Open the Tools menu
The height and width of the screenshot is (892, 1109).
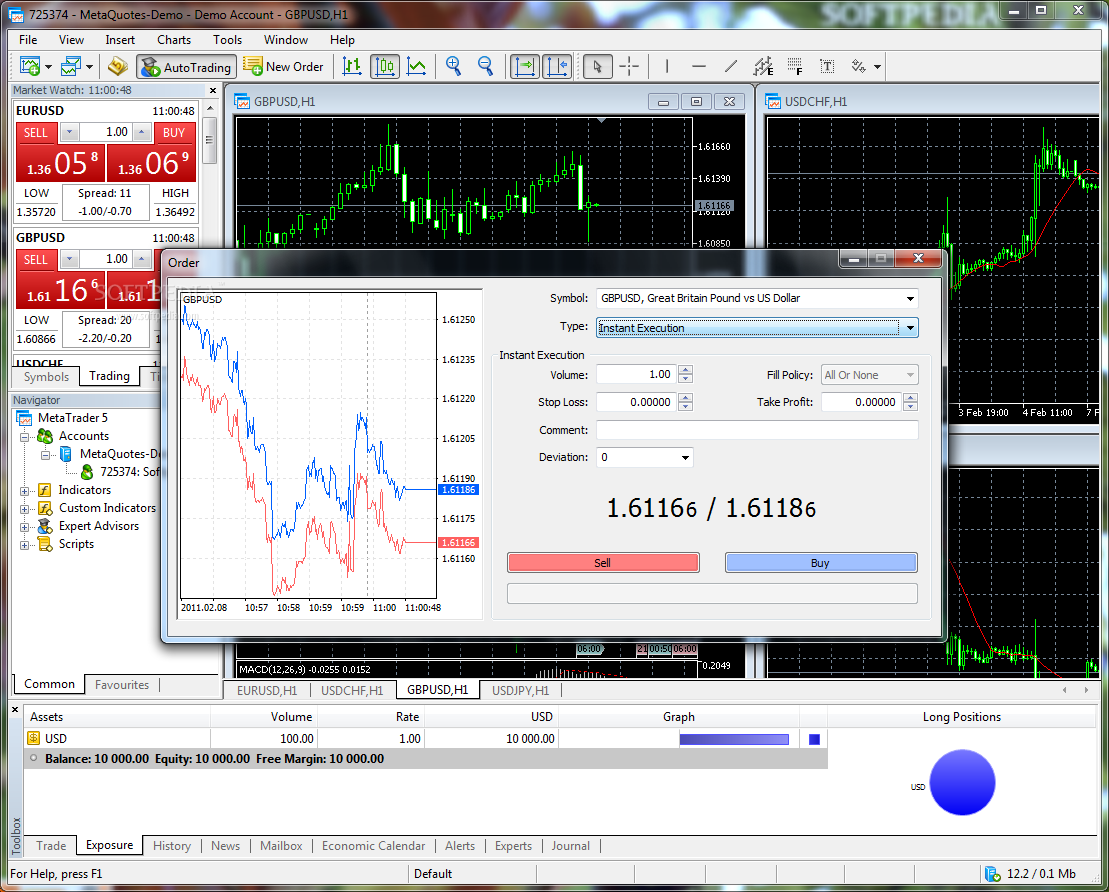(x=228, y=40)
